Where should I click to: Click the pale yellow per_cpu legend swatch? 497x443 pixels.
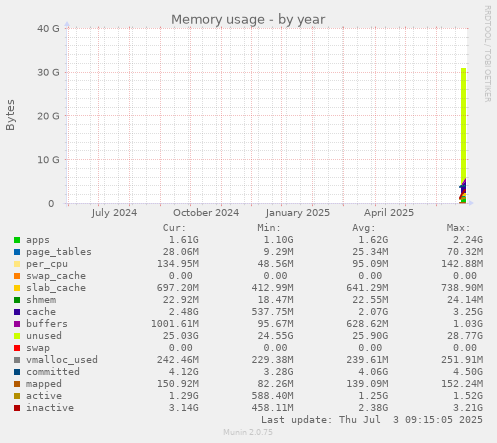point(17,264)
